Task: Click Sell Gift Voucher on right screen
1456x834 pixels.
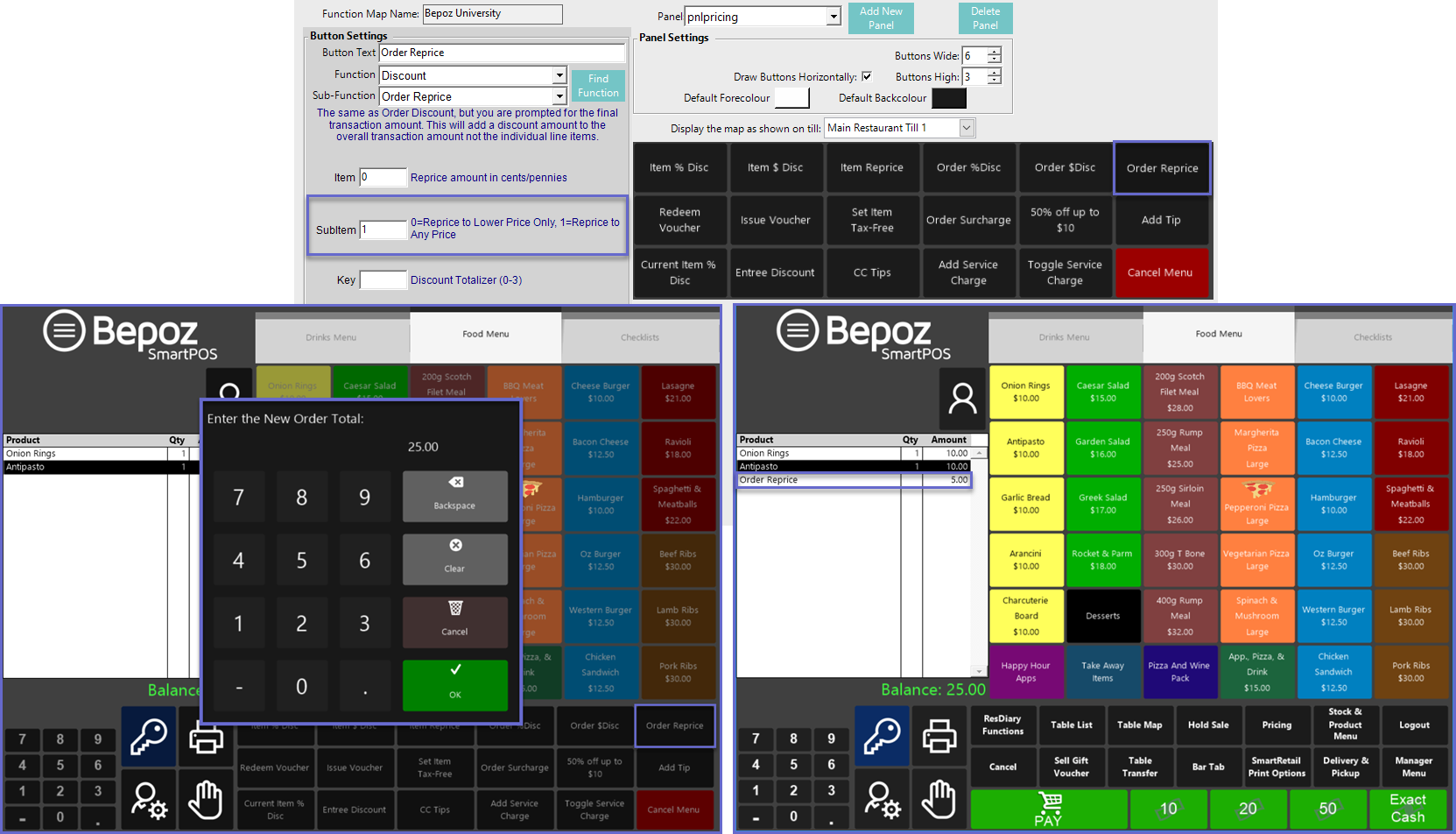Action: pyautogui.click(x=1071, y=767)
